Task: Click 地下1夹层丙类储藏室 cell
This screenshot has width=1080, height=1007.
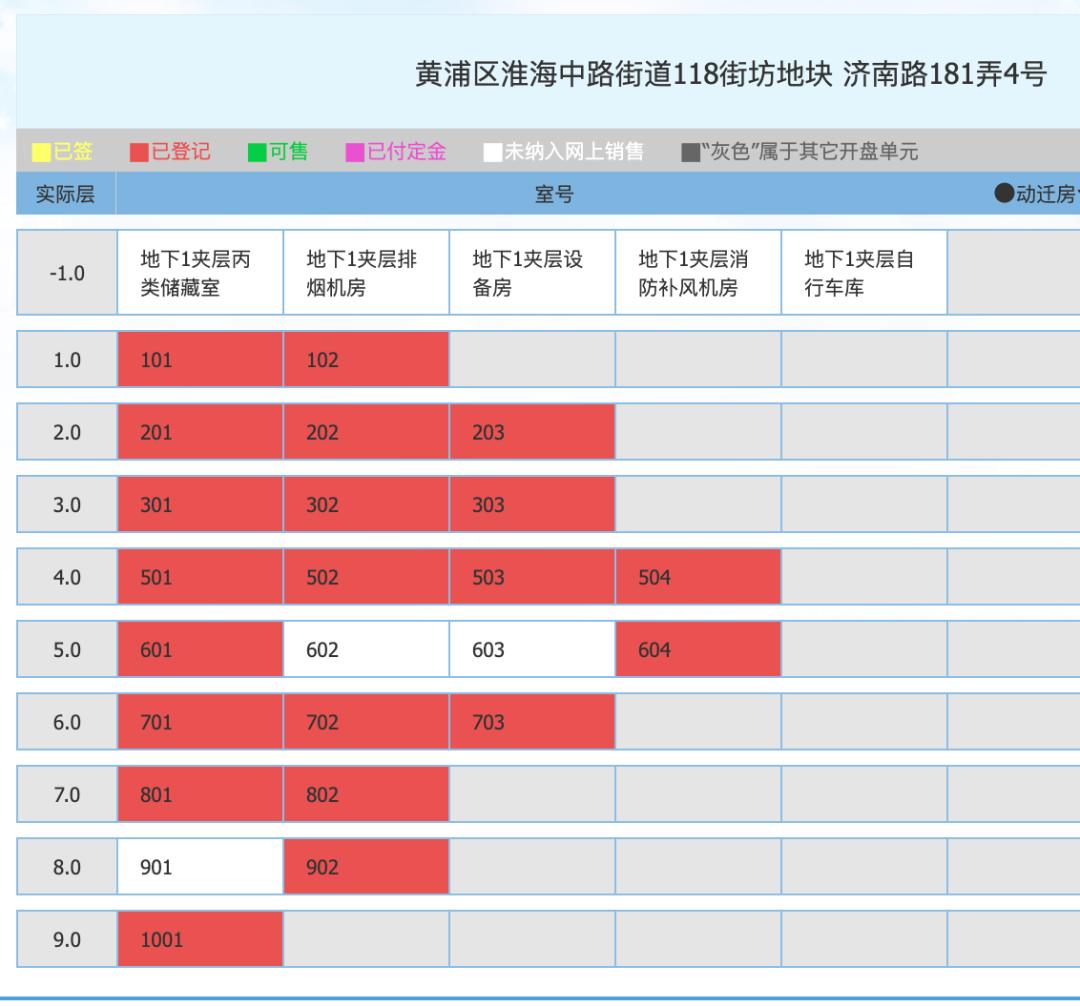Action: (x=200, y=274)
